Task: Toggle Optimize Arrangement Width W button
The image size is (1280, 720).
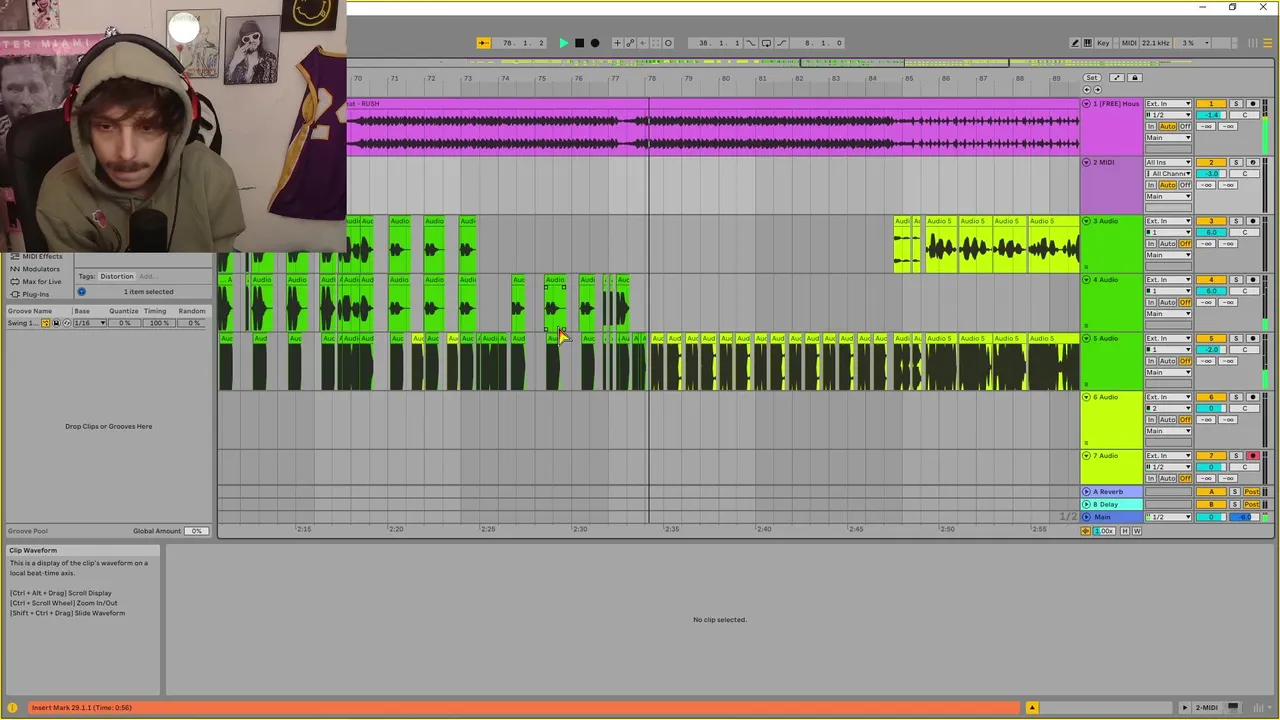Action: click(x=1137, y=531)
